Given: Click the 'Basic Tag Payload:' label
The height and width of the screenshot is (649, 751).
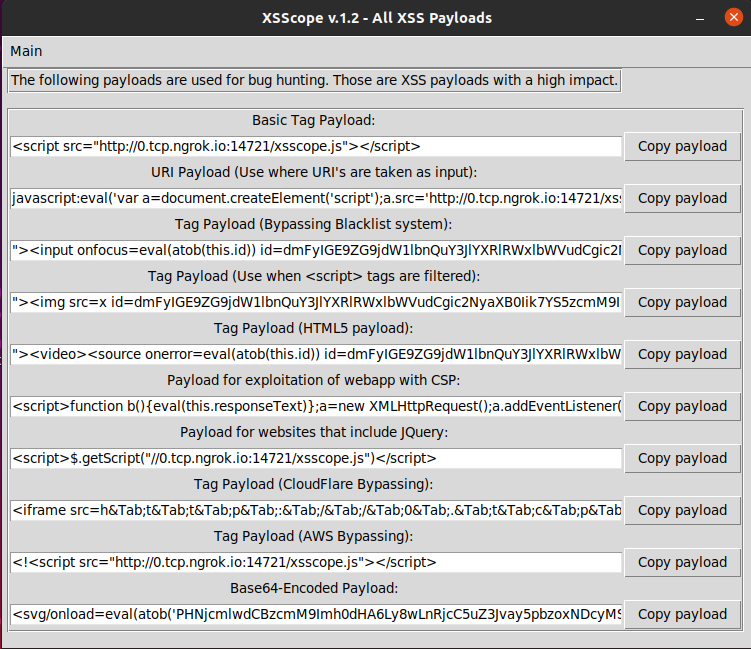Looking at the screenshot, I should click(314, 120).
